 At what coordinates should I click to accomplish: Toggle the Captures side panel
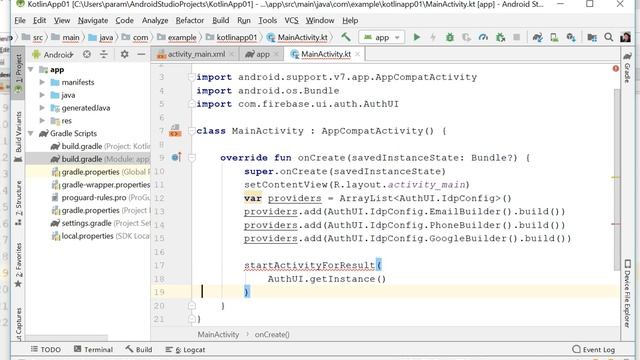pos(18,324)
